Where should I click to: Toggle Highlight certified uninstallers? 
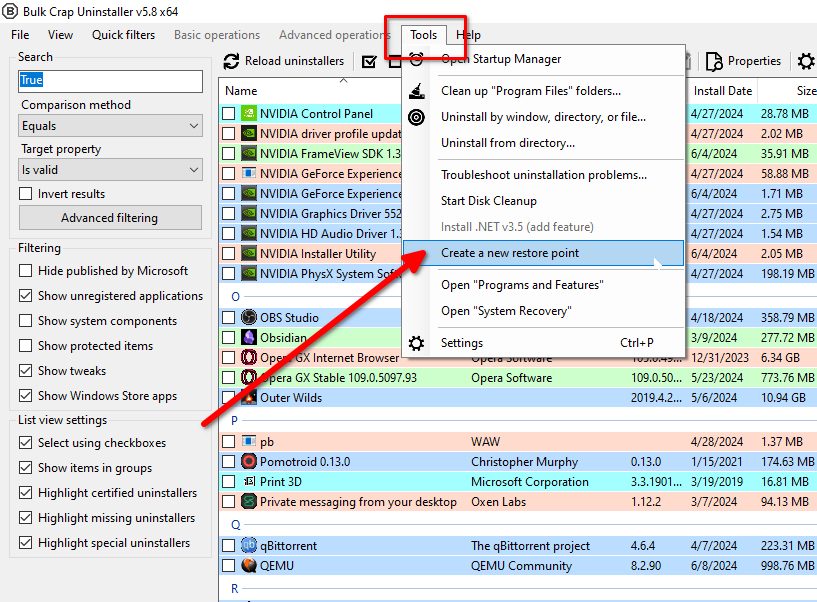(25, 493)
